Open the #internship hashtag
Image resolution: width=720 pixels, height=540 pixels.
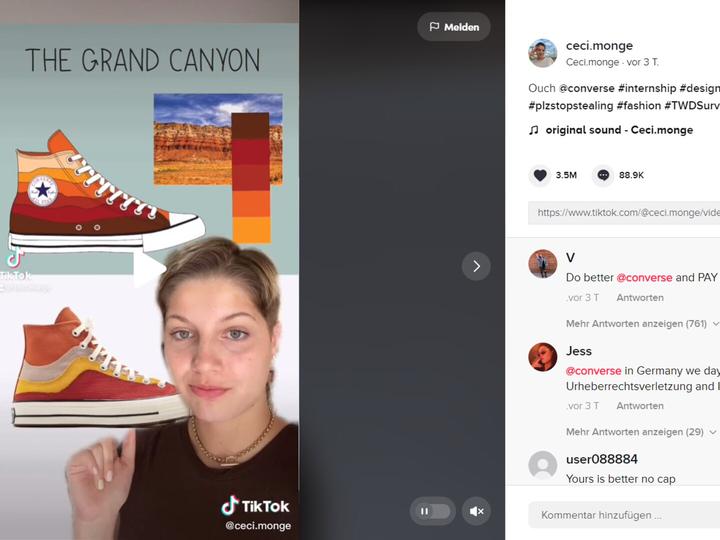(647, 88)
